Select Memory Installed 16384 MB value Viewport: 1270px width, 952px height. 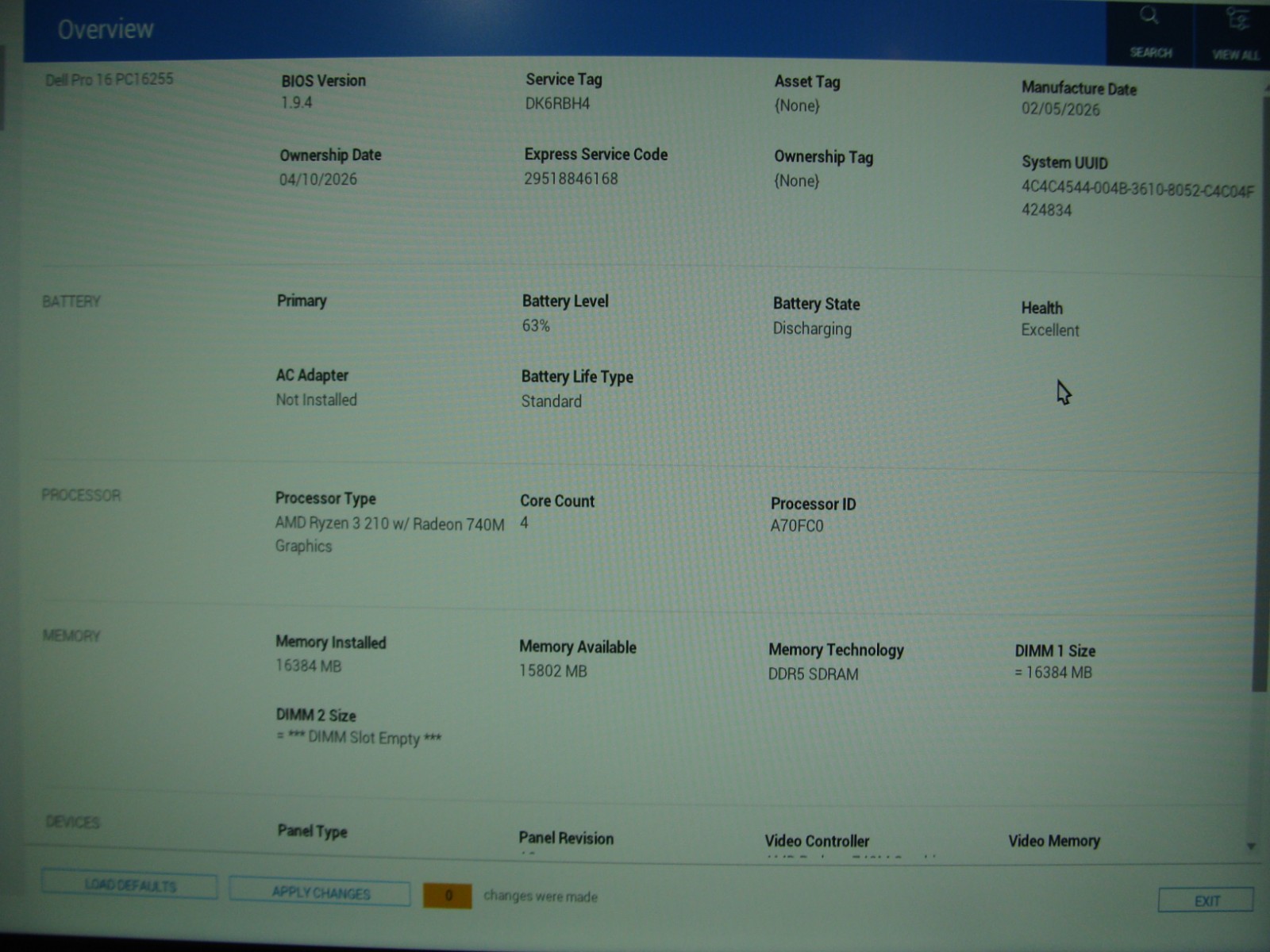coord(308,666)
